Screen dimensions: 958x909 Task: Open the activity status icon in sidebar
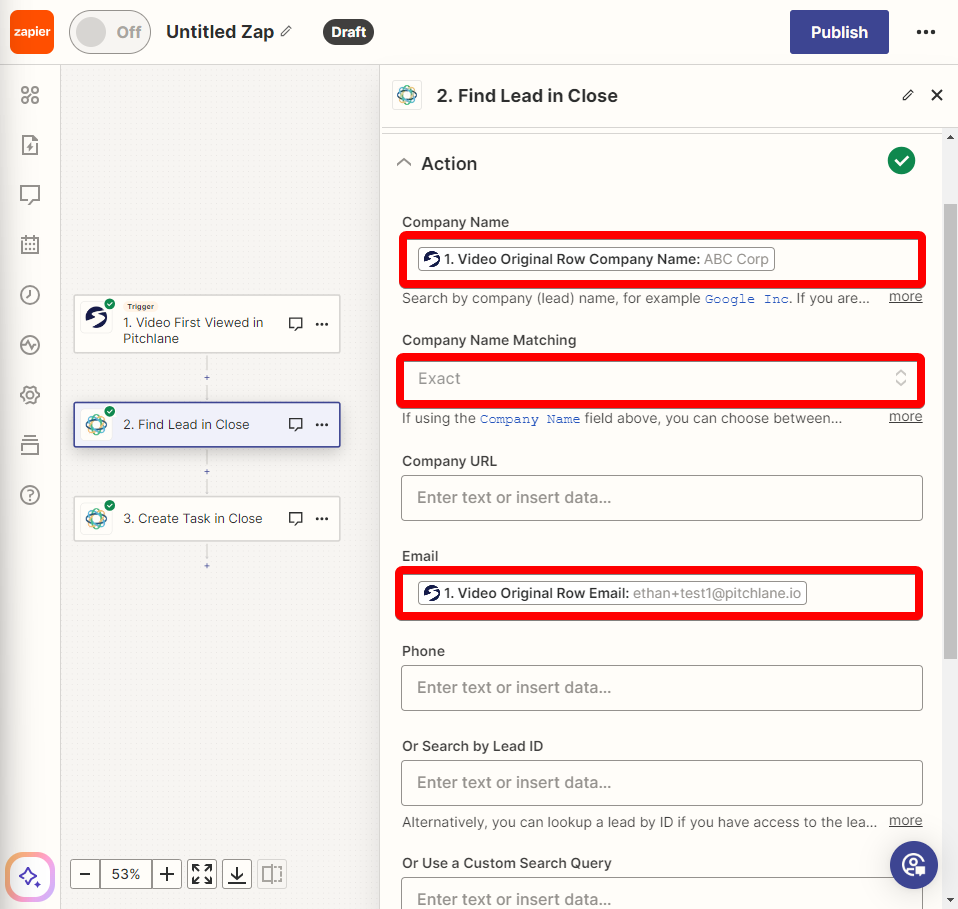tap(30, 345)
